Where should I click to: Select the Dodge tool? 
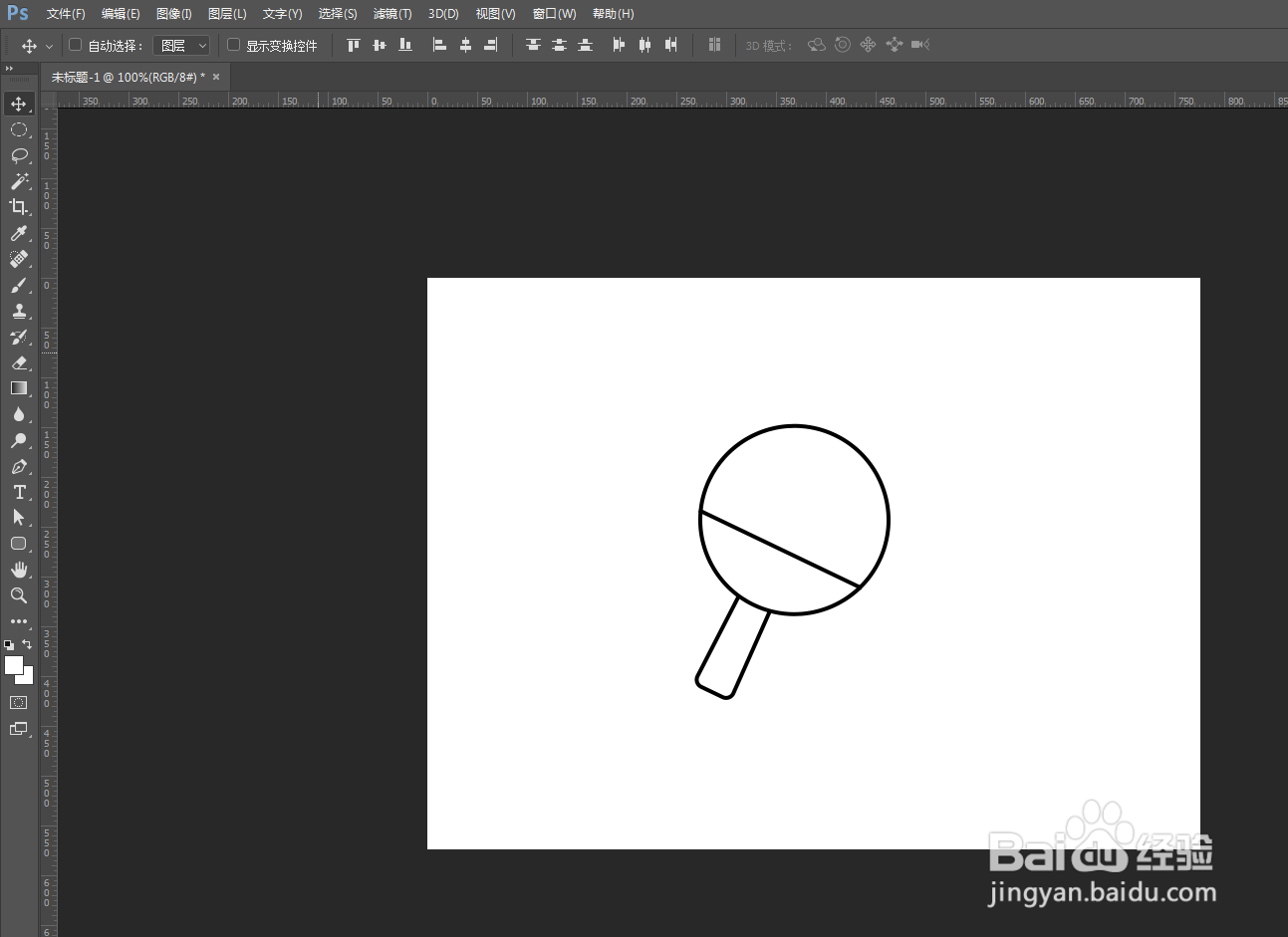coord(19,440)
